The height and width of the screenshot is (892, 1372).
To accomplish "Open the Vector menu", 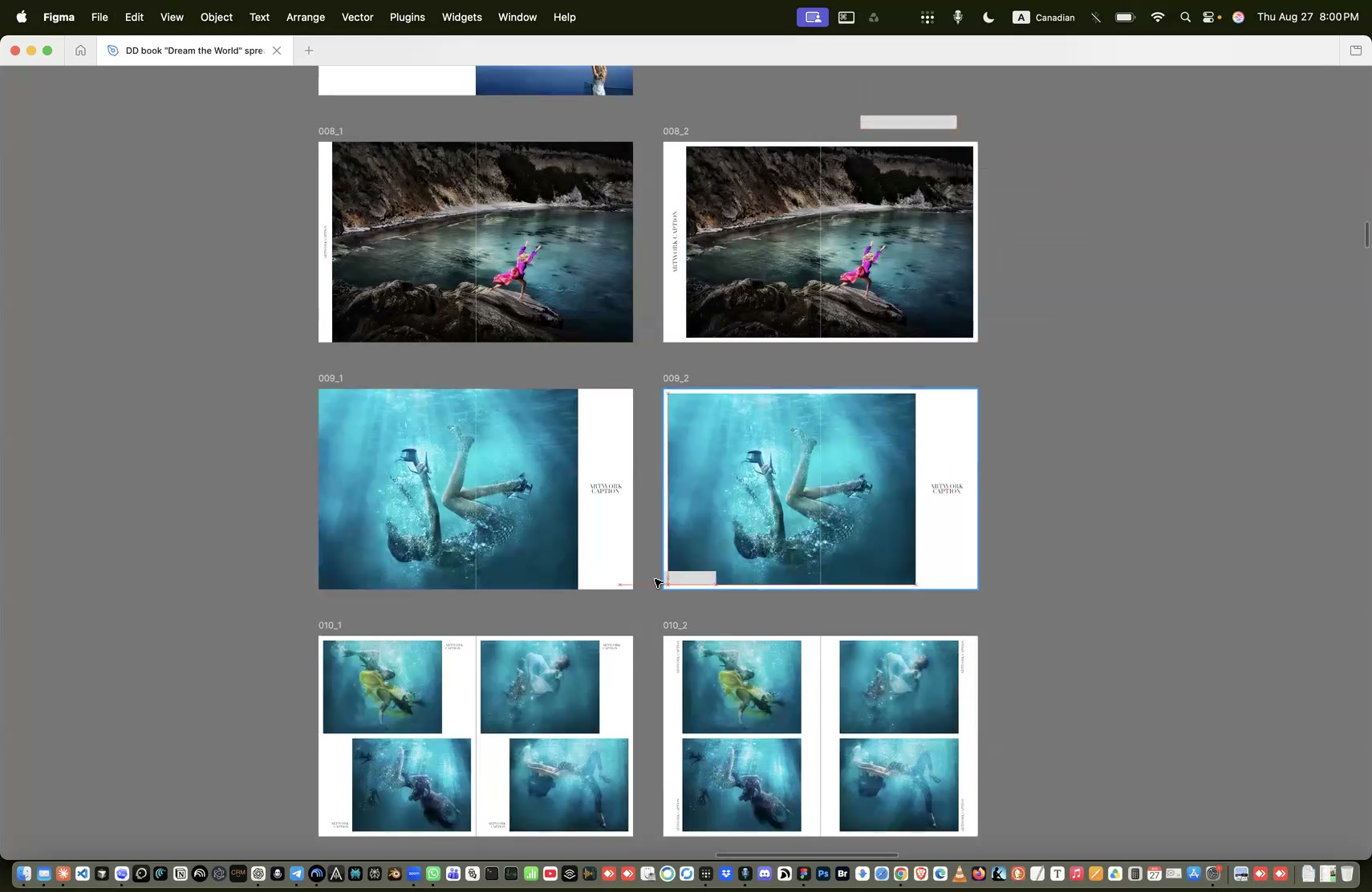I will click(x=358, y=17).
